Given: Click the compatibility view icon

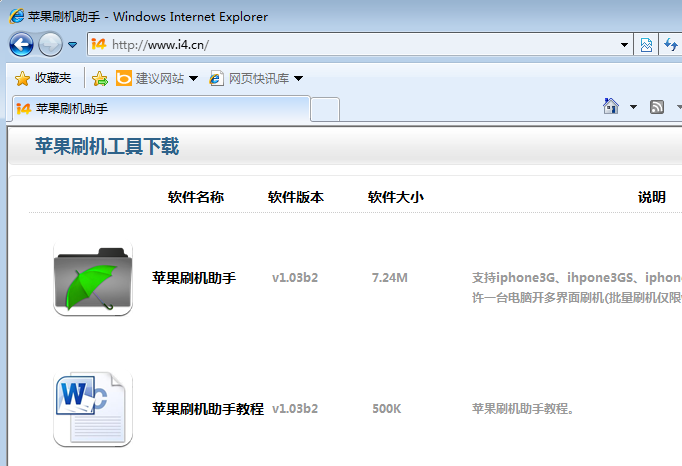Looking at the screenshot, I should click(646, 45).
